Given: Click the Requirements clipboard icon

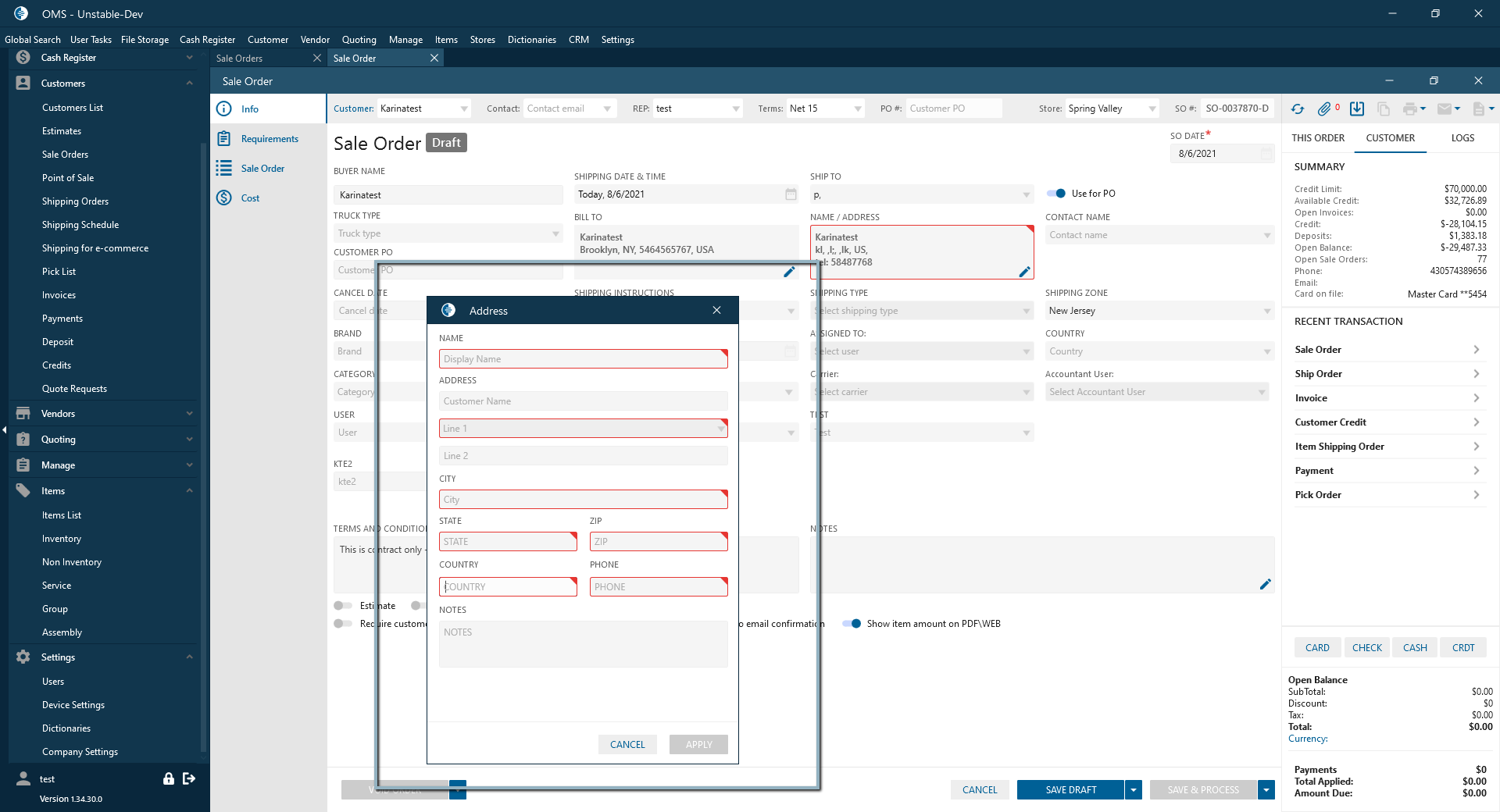Looking at the screenshot, I should coord(224,139).
